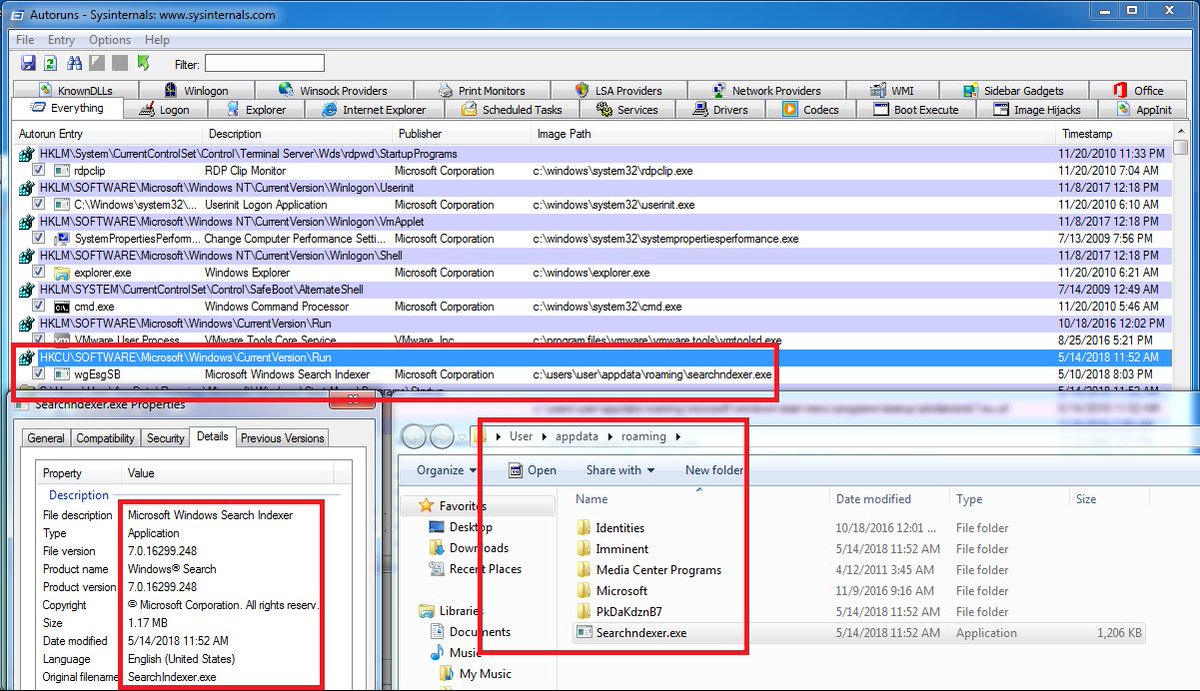Click the cmd.exe entry icon

click(x=62, y=307)
